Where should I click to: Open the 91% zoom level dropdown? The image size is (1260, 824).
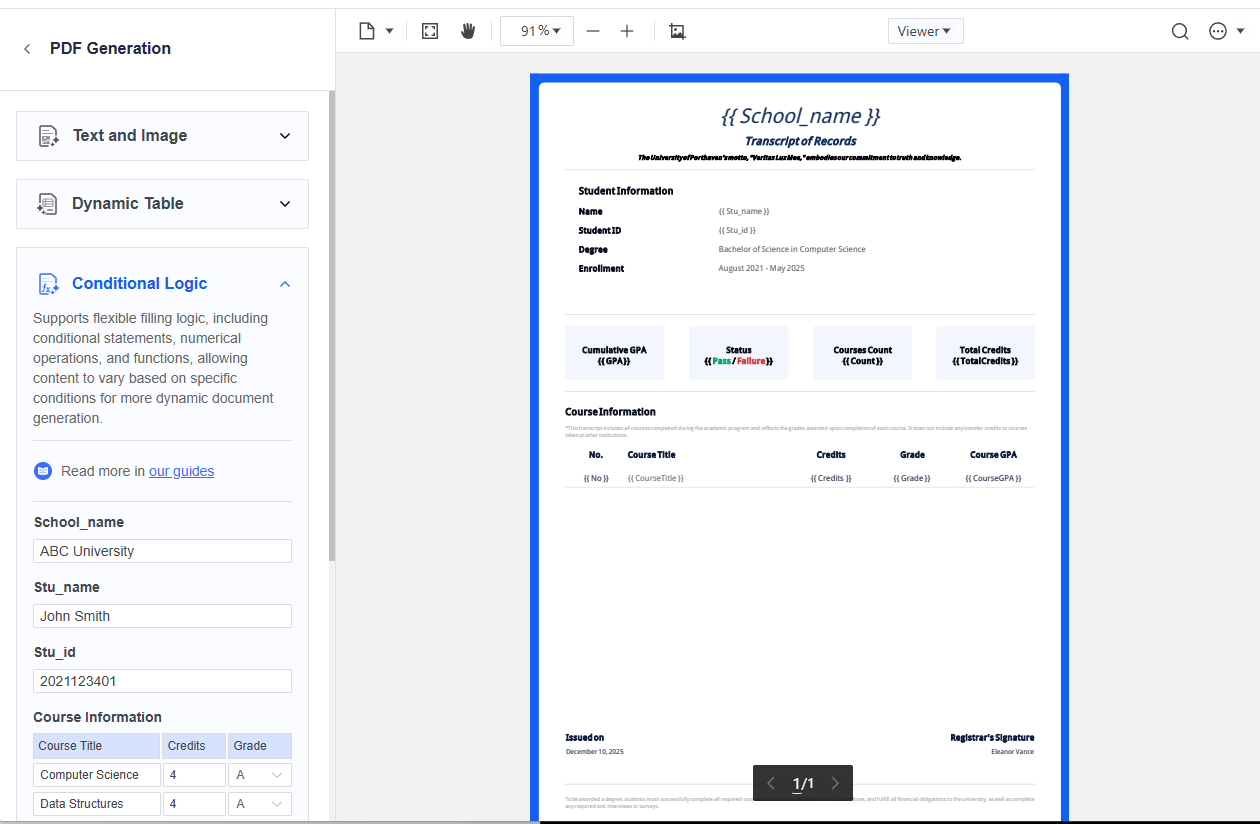(x=536, y=31)
